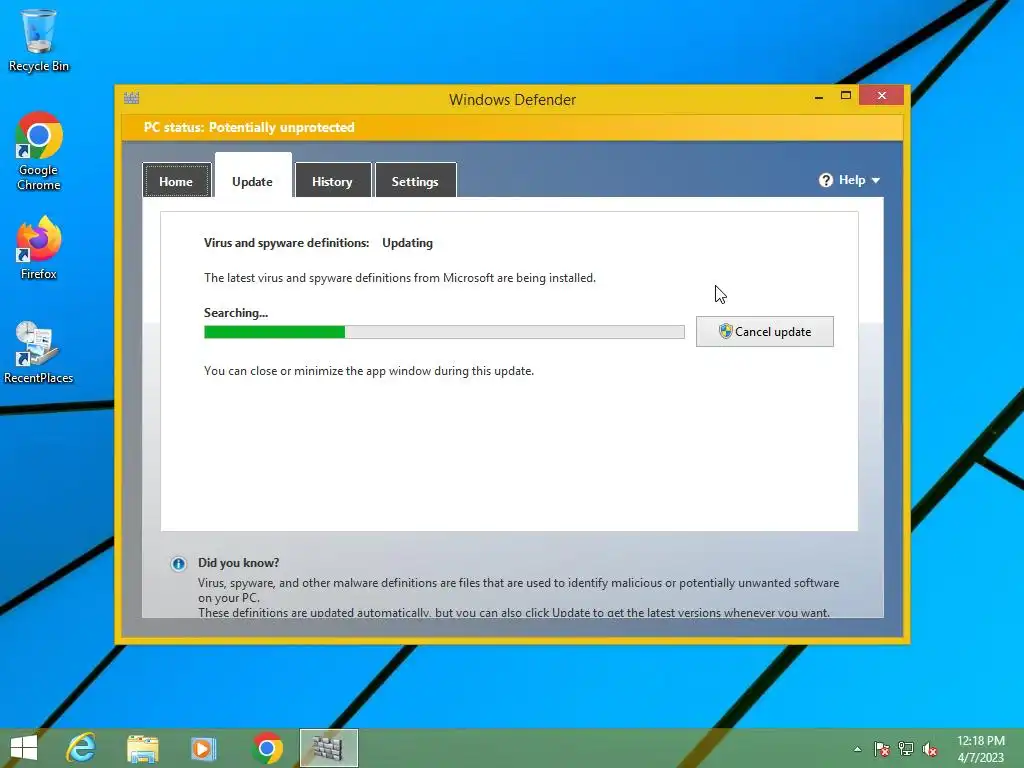Click the Windows Defender title bar icon
This screenshot has width=1024, height=768.
[x=131, y=99]
